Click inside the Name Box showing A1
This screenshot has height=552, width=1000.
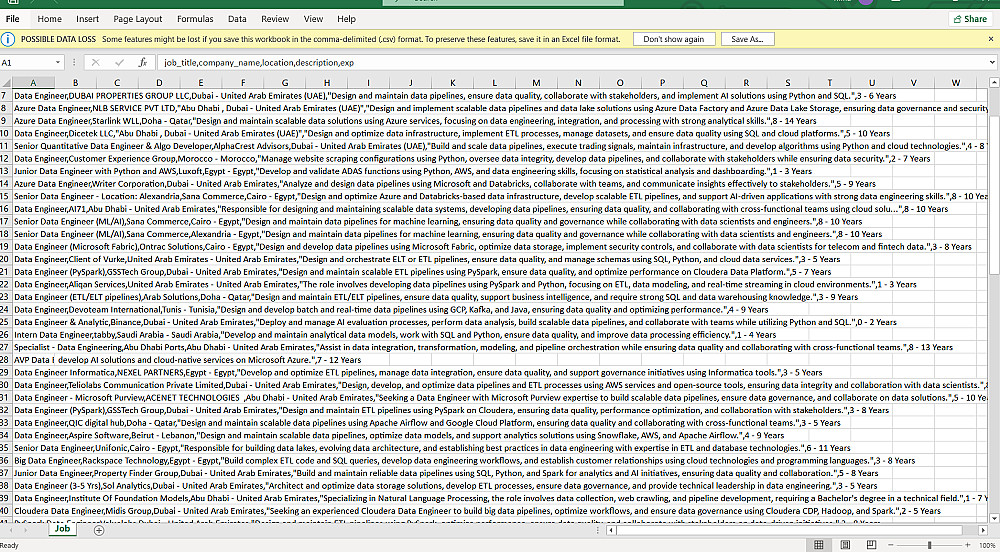pyautogui.click(x=26, y=62)
